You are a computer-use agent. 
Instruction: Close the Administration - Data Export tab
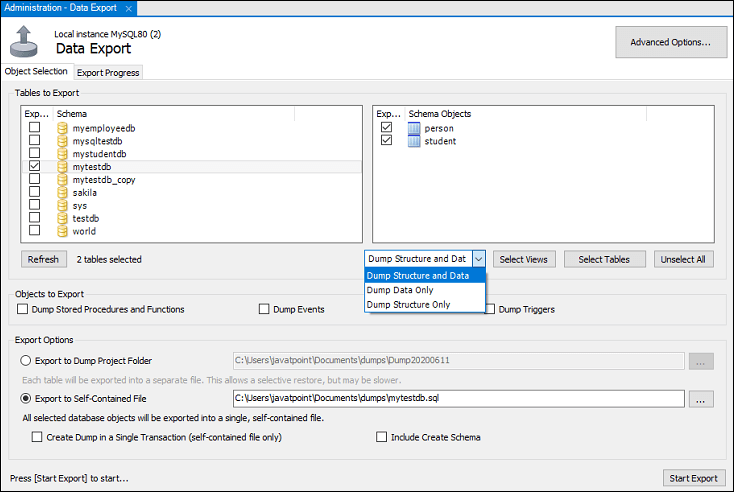125,8
